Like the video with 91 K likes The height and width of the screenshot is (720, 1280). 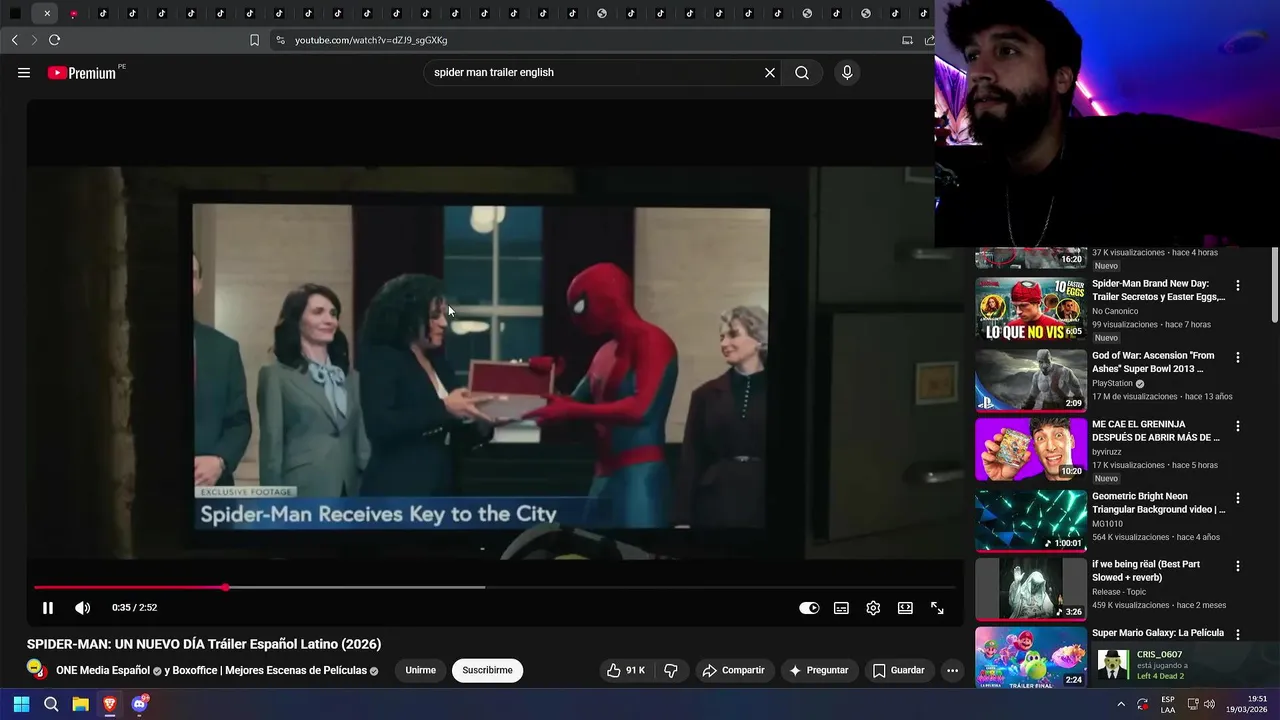626,670
